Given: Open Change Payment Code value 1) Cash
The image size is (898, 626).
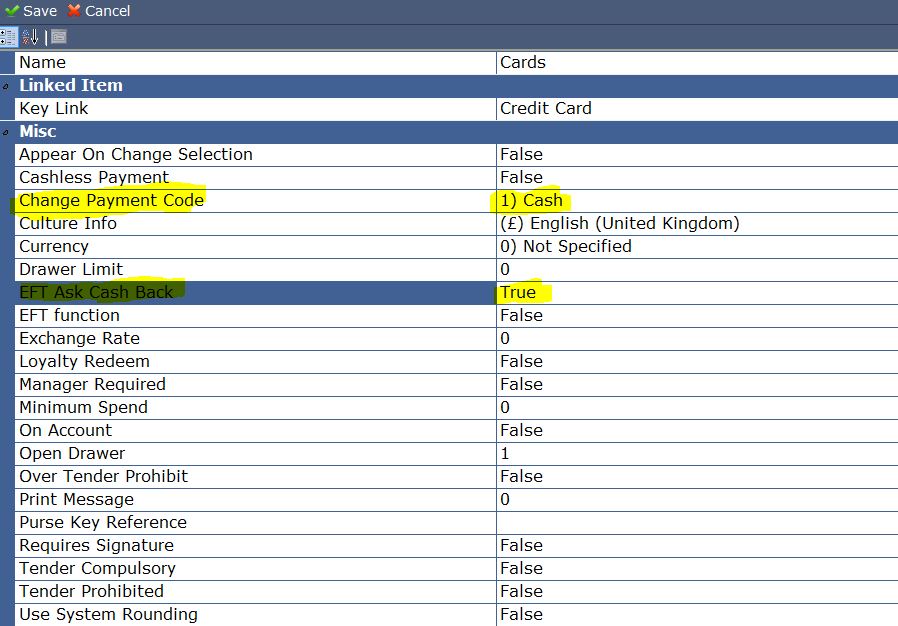Looking at the screenshot, I should tap(697, 200).
